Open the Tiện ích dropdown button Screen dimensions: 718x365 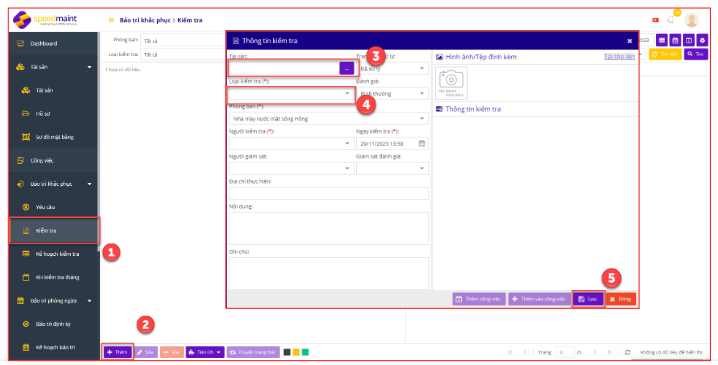205,352
